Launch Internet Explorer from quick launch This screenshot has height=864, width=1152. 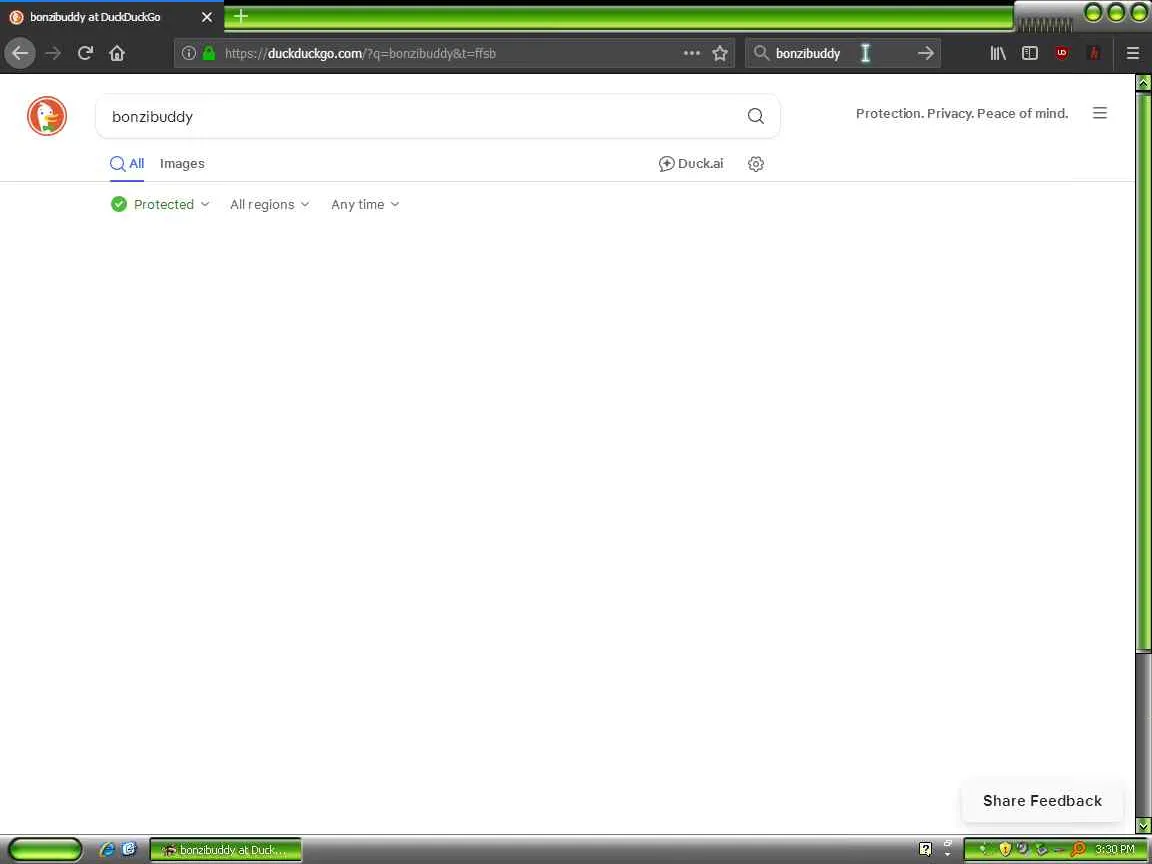pos(107,849)
